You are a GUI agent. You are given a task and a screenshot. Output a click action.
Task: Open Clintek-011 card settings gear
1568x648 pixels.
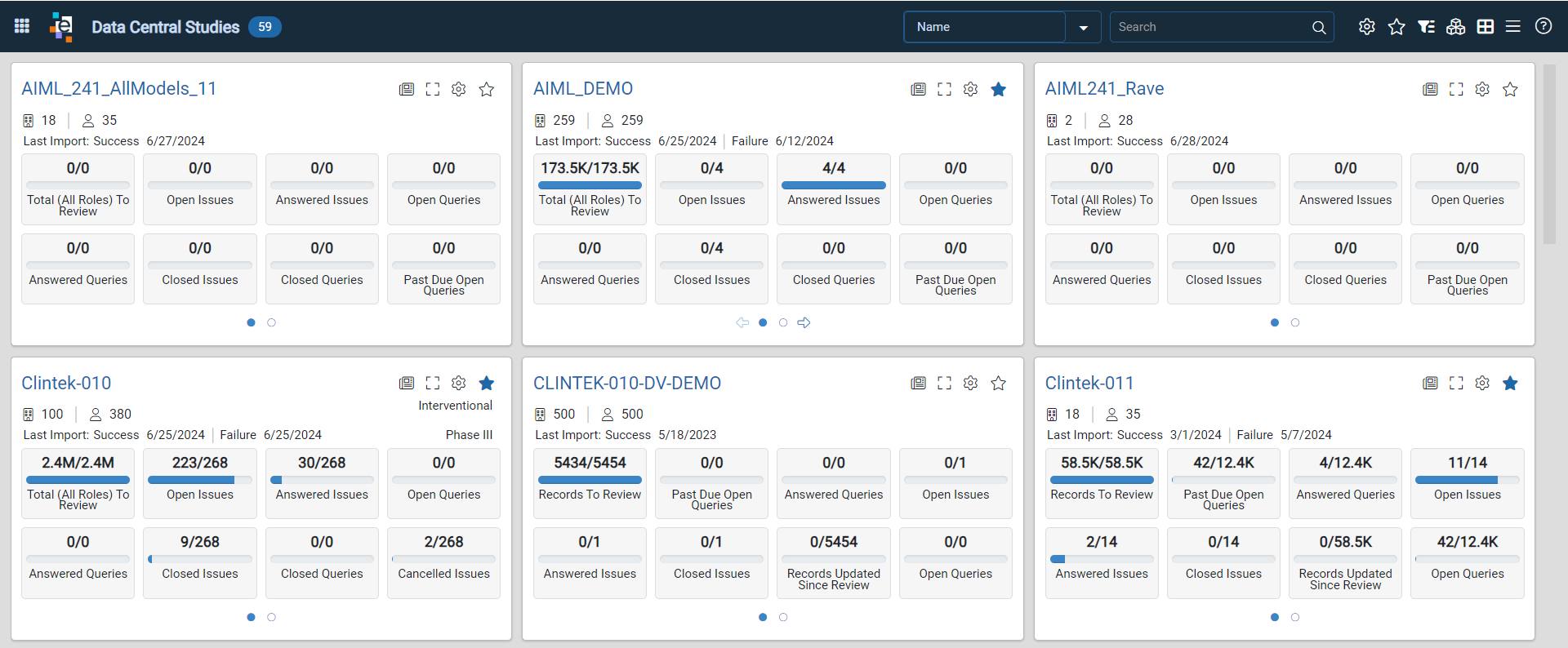click(1482, 383)
